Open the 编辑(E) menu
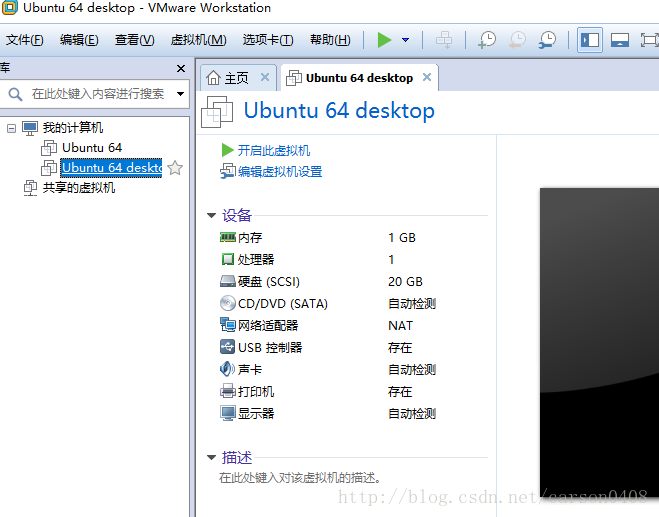 (x=79, y=40)
